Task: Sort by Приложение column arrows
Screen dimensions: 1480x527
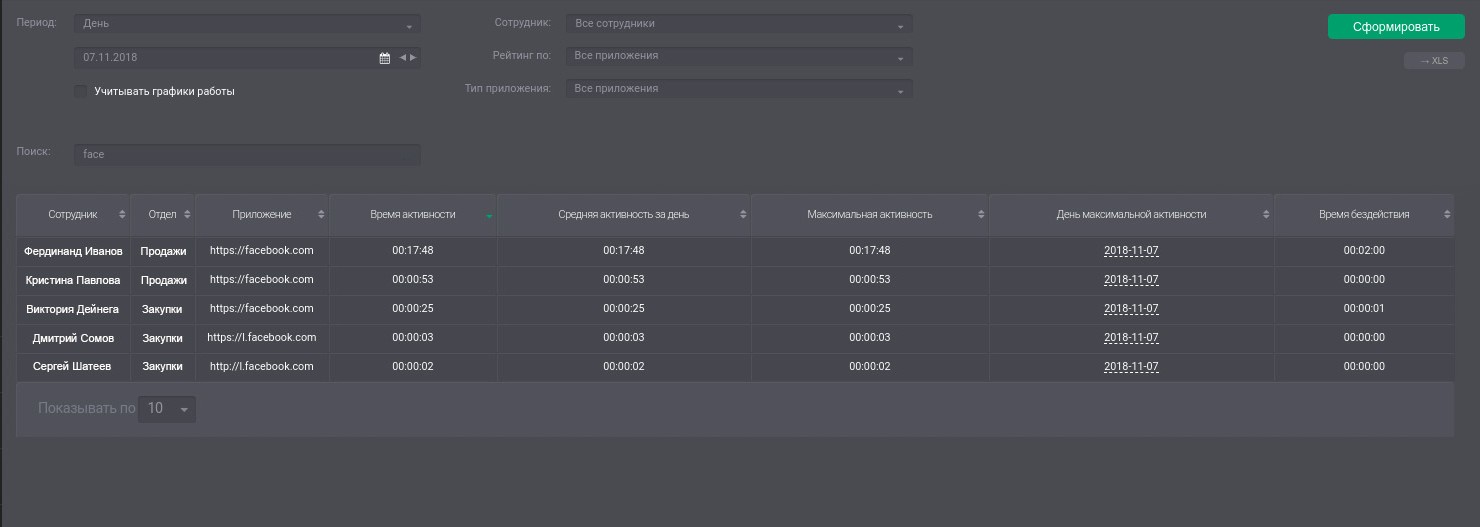Action: pyautogui.click(x=321, y=215)
